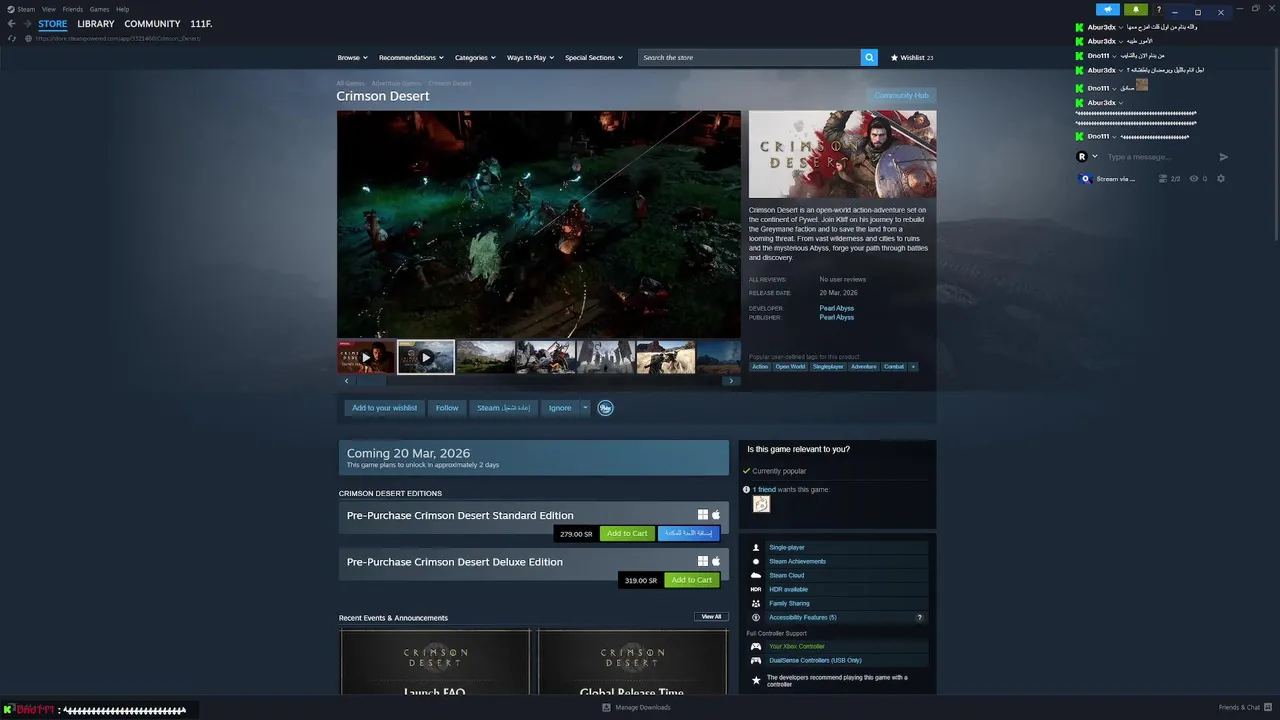Open the Wishlist link
Screen dimensions: 1280x720
[912, 57]
